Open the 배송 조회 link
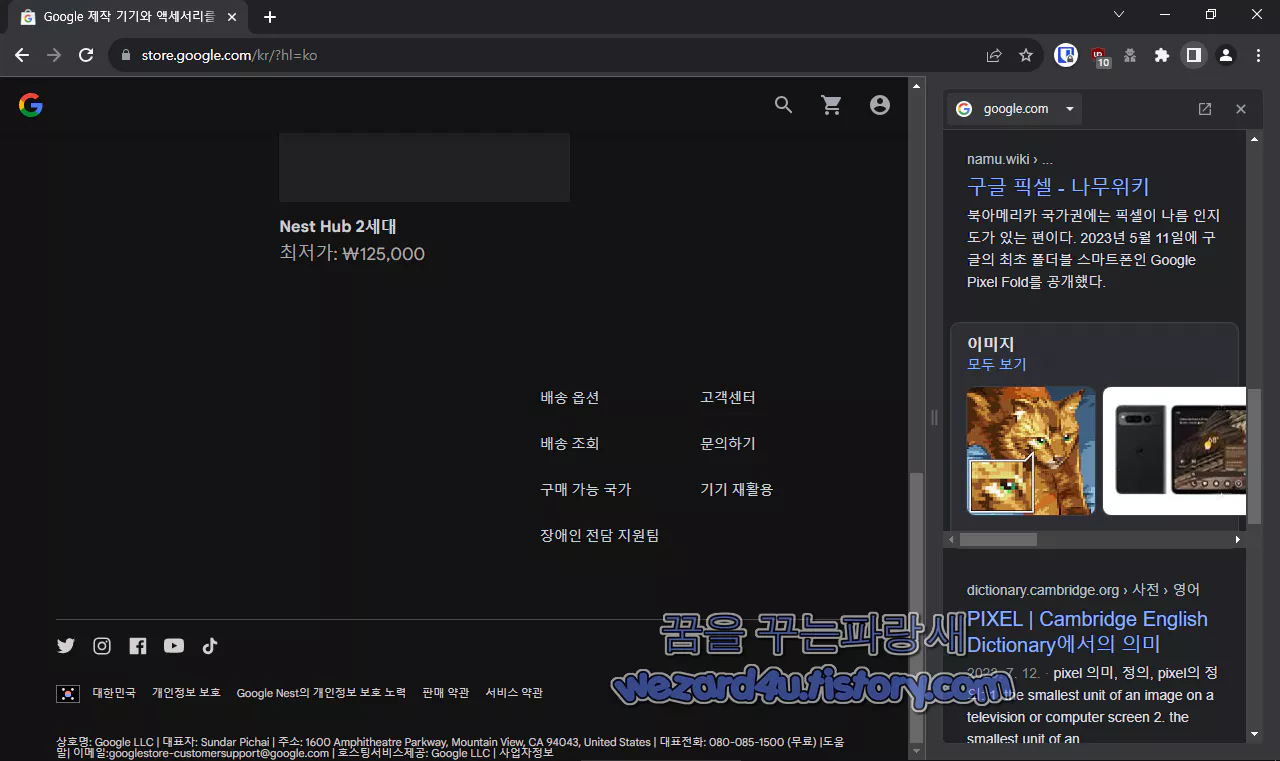The width and height of the screenshot is (1280, 761). pyautogui.click(x=570, y=444)
